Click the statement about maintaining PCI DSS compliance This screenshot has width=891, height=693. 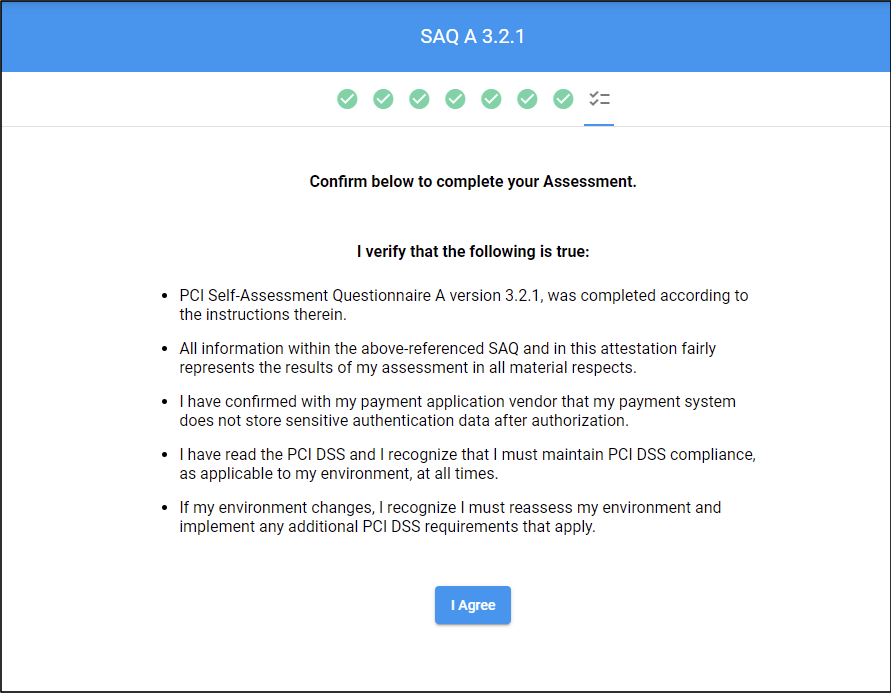tap(467, 464)
